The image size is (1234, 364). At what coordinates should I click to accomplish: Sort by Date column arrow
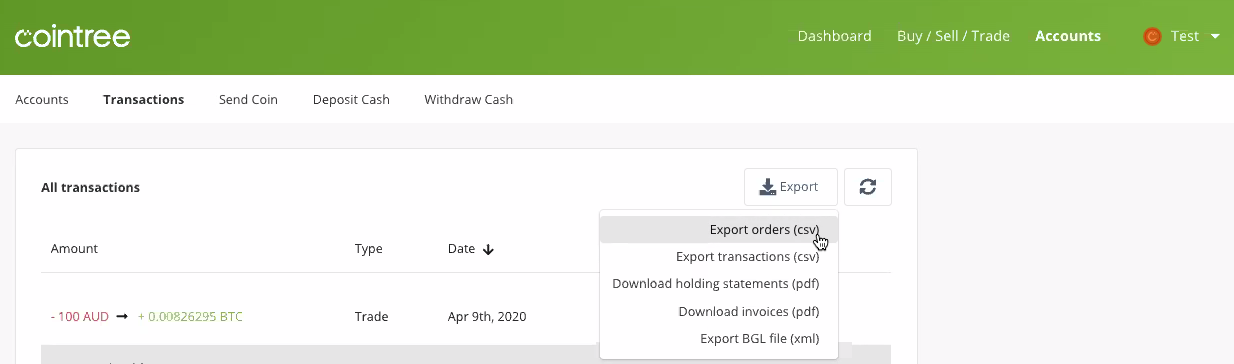pos(488,249)
